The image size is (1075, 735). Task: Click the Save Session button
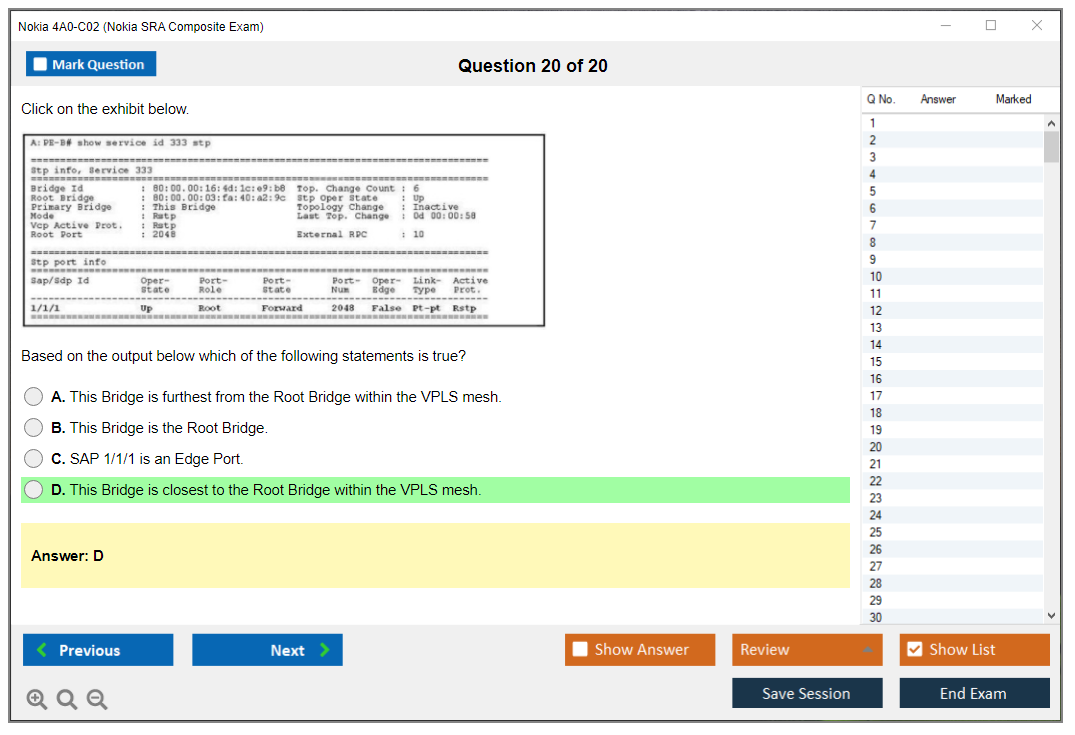click(x=806, y=693)
